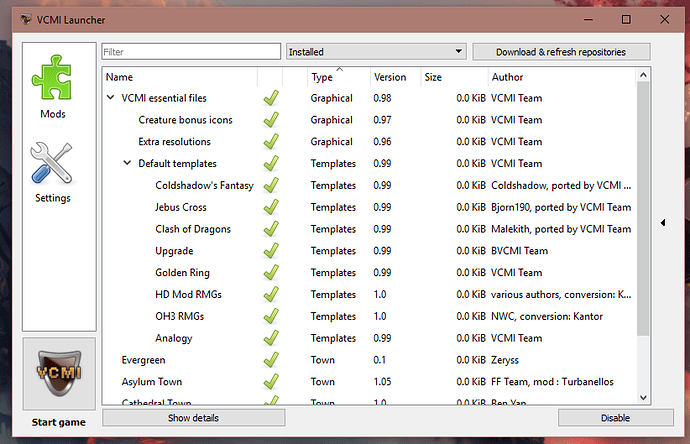Select the Coldshadow's Fantasy template

[369, 185]
